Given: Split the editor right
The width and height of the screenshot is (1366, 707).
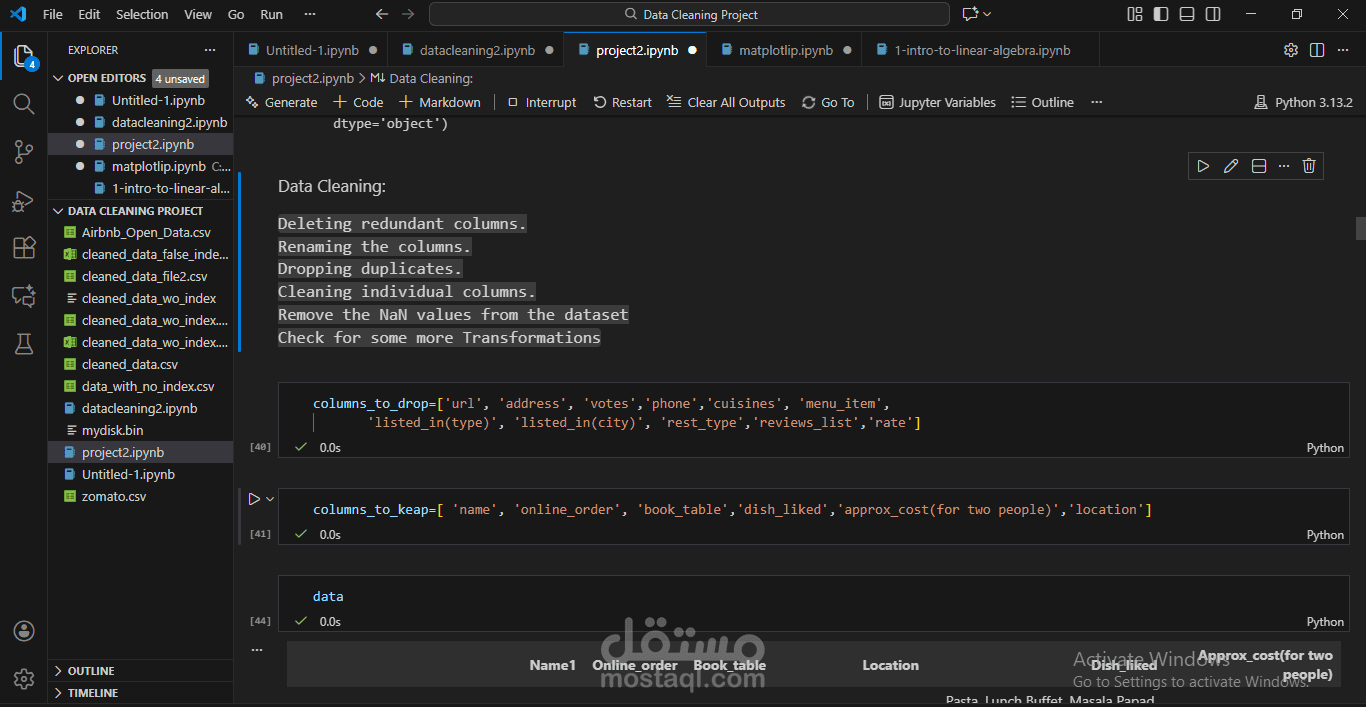Looking at the screenshot, I should pyautogui.click(x=1317, y=50).
